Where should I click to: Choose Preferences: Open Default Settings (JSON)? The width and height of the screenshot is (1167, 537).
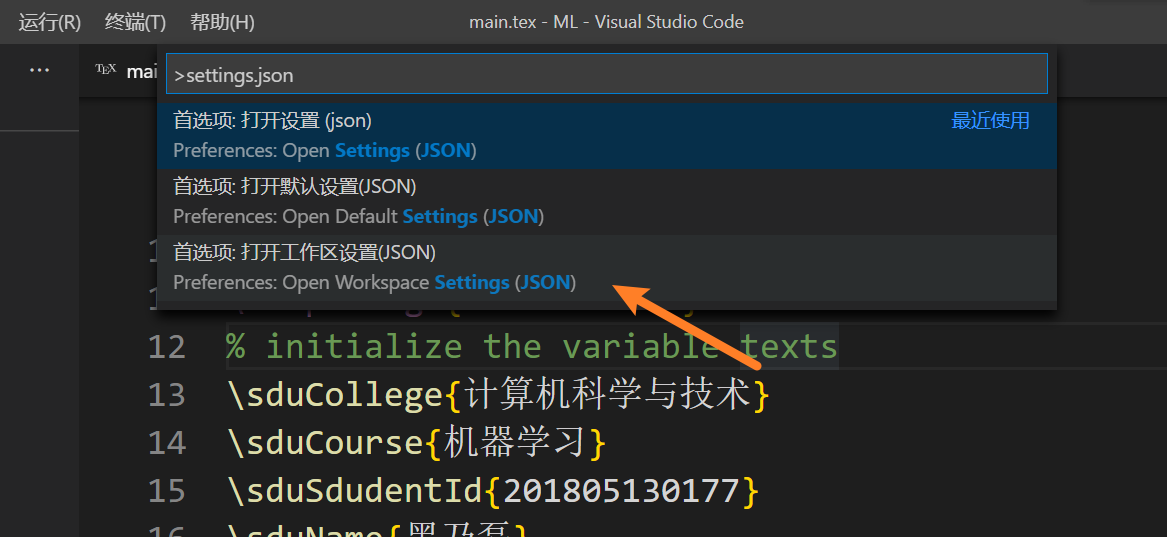point(607,202)
